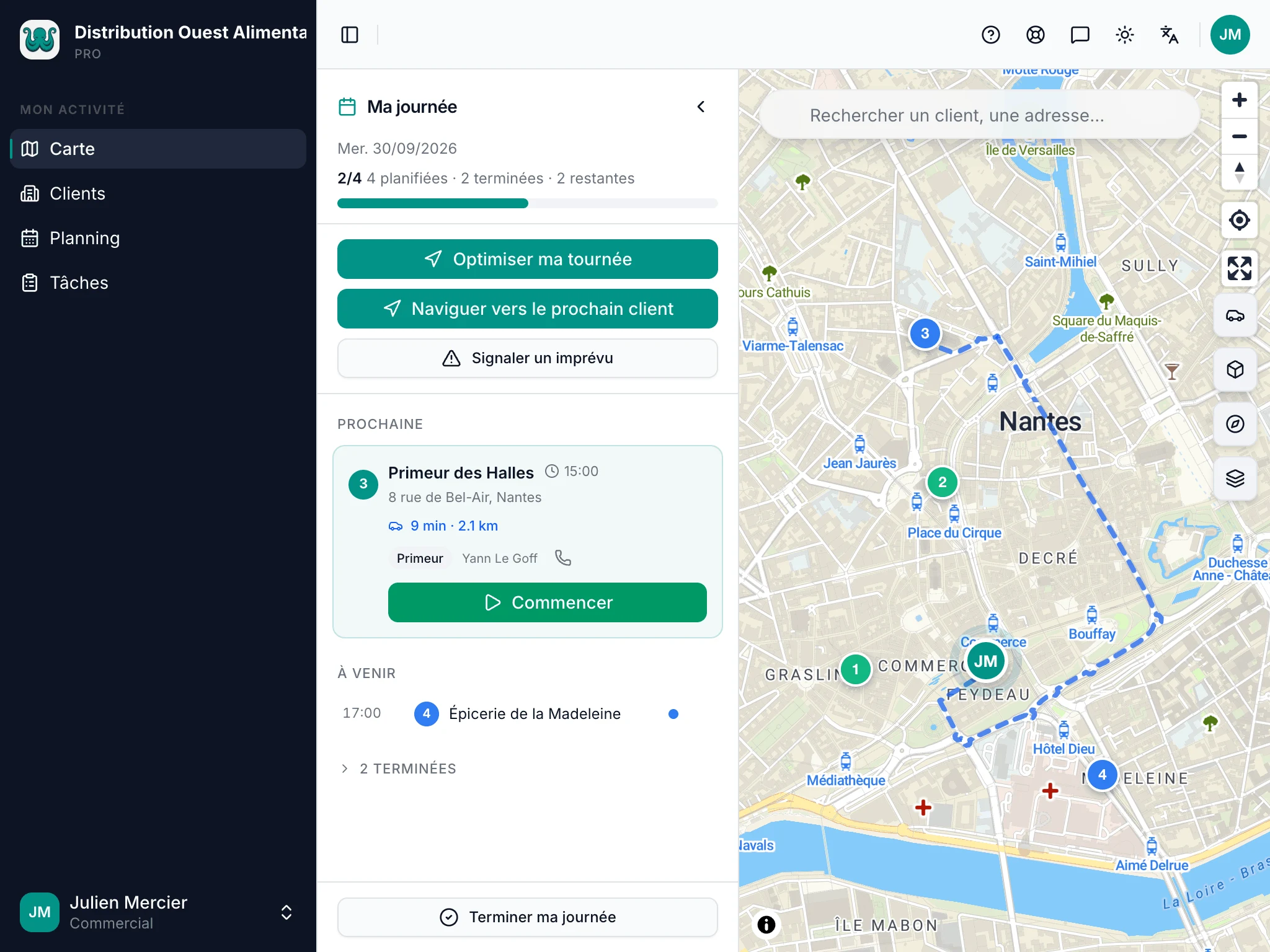Open Julien Mercier account switcher
This screenshot has height=952, width=1270.
(x=158, y=912)
